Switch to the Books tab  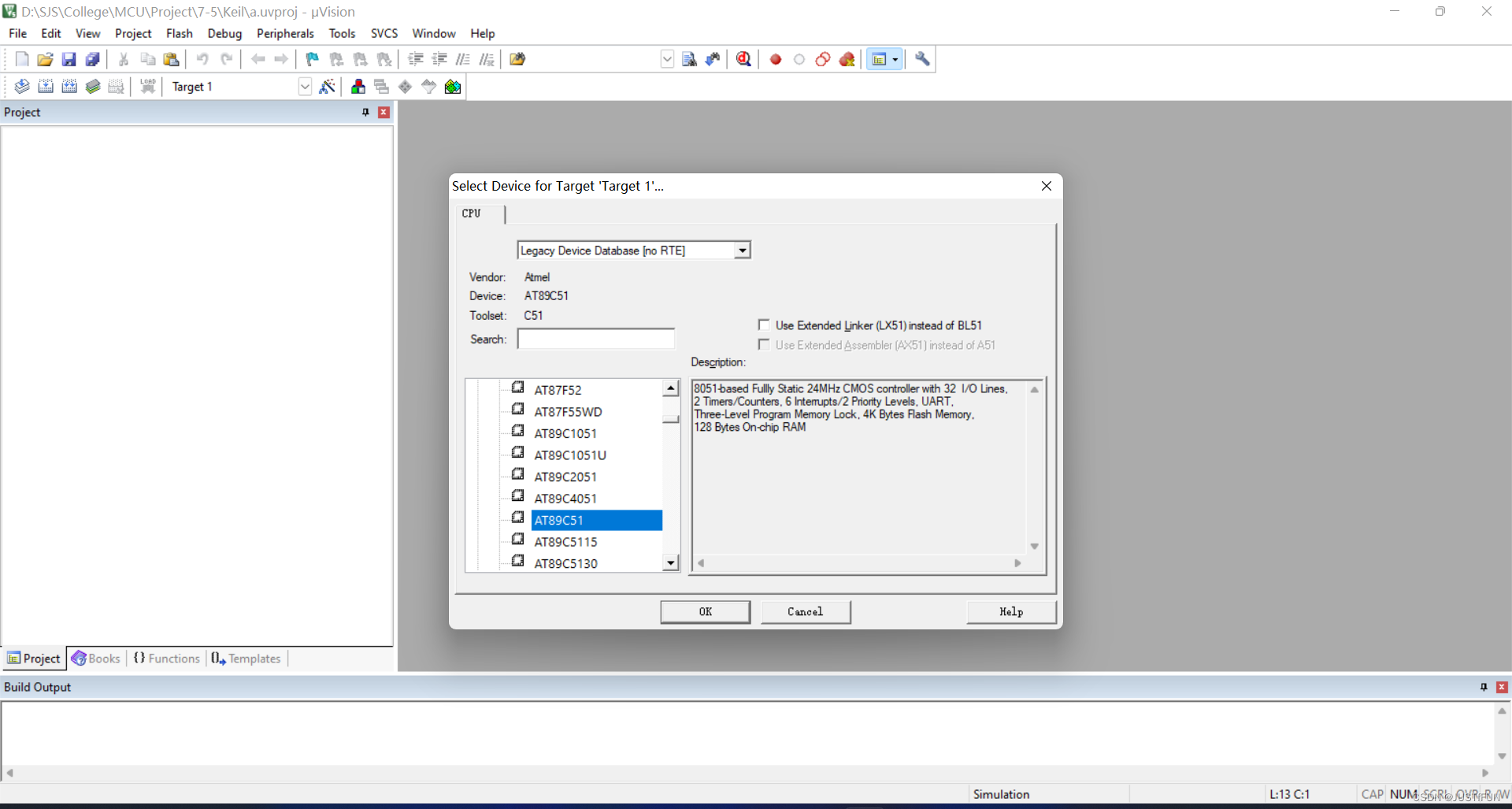[96, 659]
